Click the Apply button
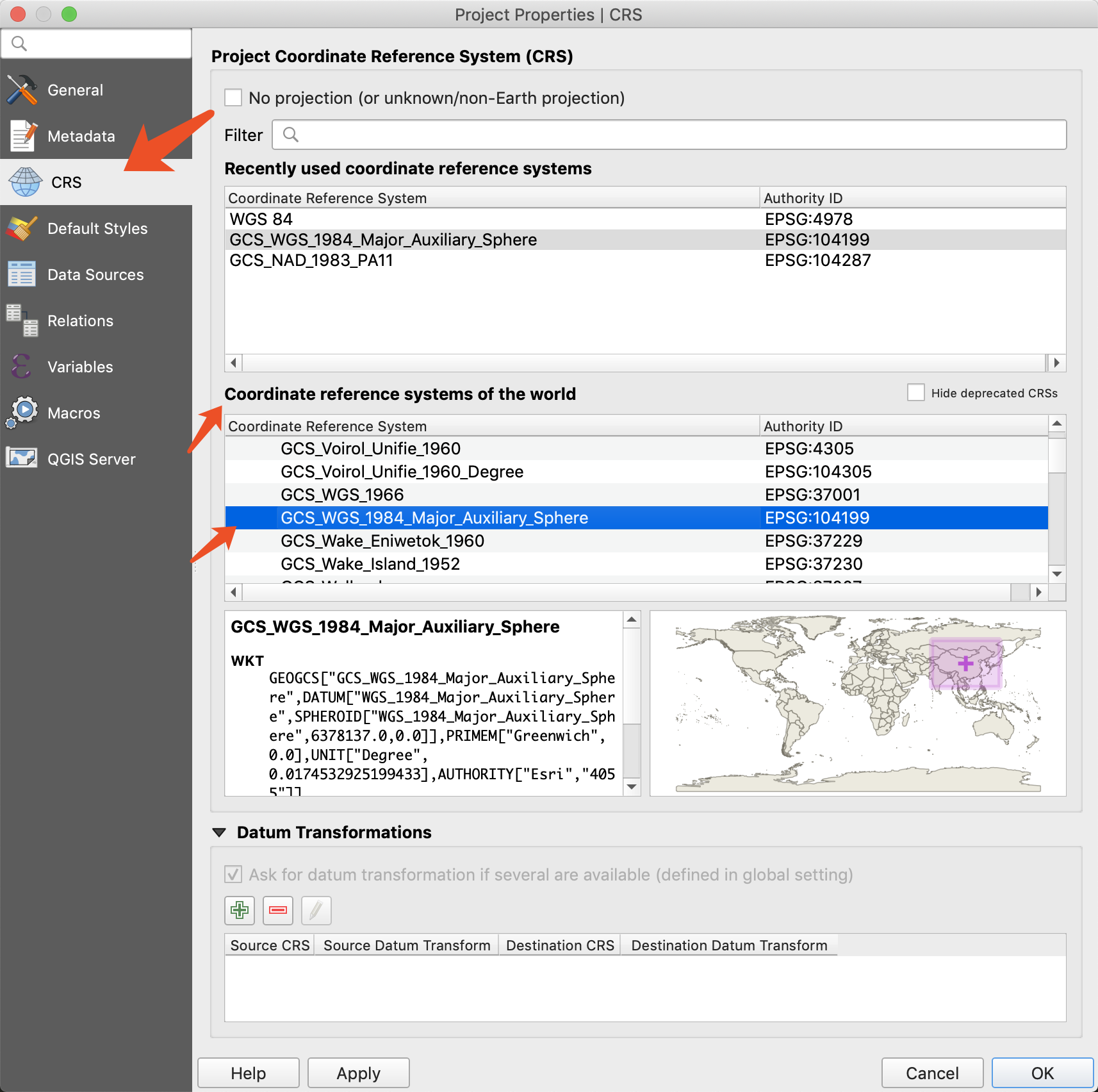The width and height of the screenshot is (1098, 1092). (x=359, y=1073)
